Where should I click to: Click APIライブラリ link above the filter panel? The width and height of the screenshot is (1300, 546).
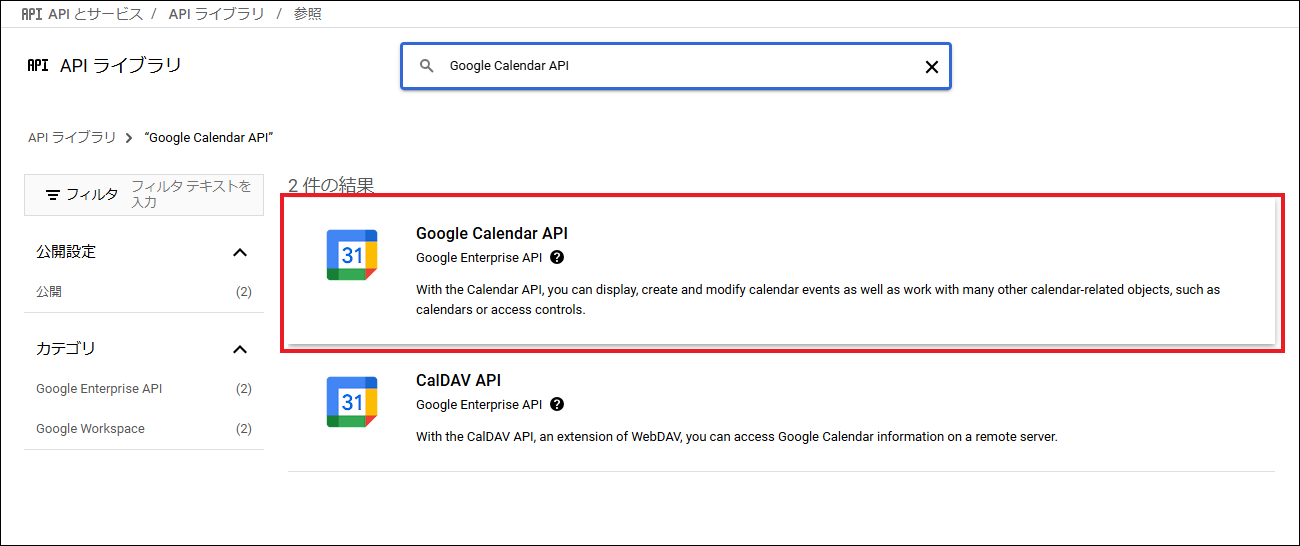pos(72,137)
